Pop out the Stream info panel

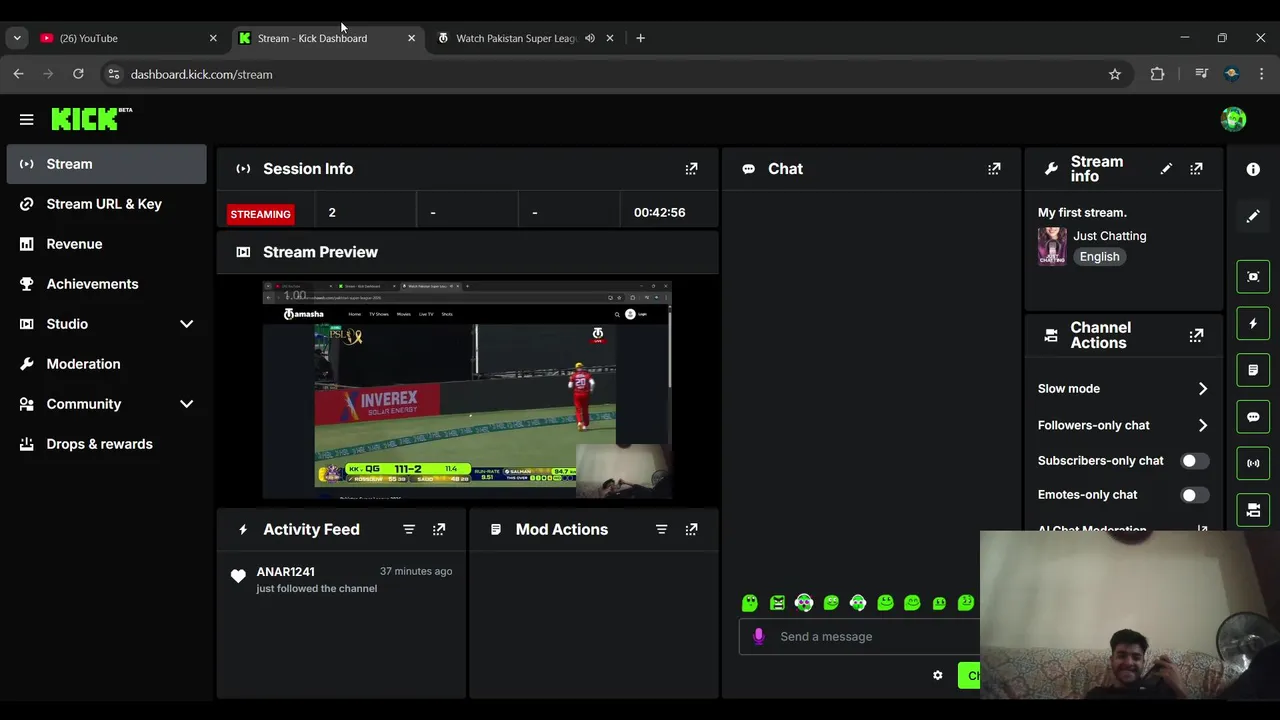[1196, 169]
